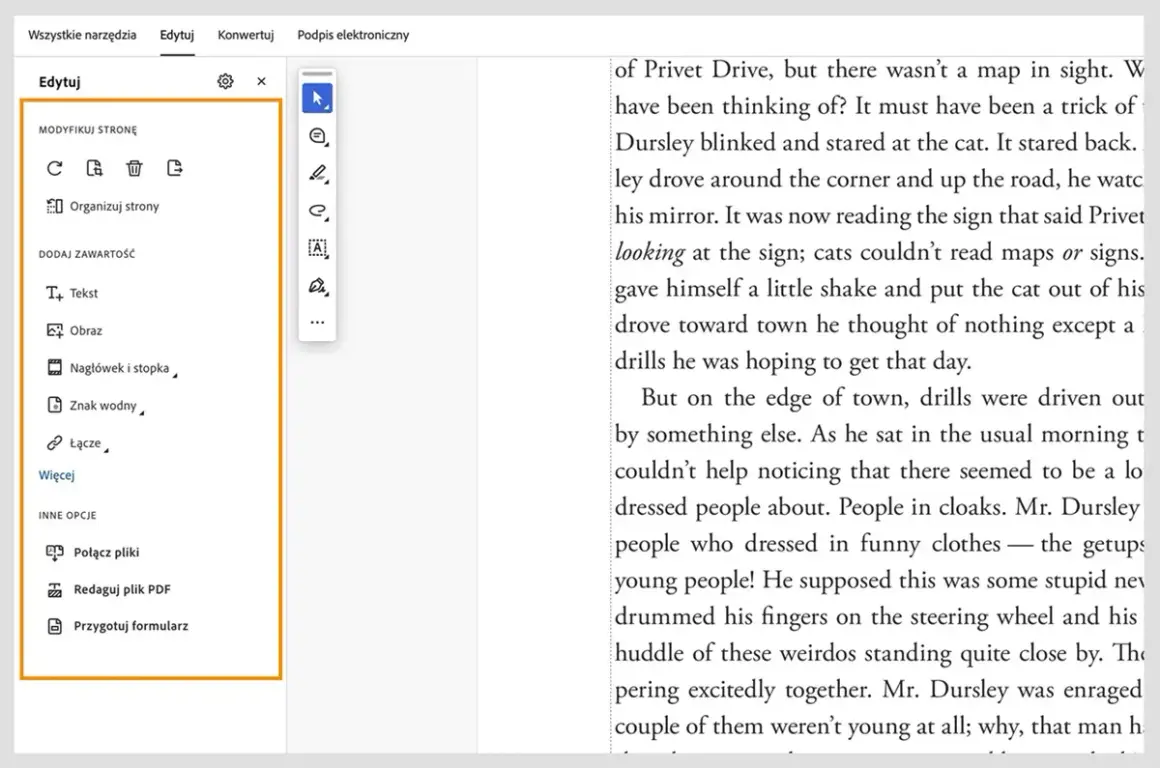Click the Nagłówek i stopka icon
1160x768 pixels.
click(x=55, y=368)
